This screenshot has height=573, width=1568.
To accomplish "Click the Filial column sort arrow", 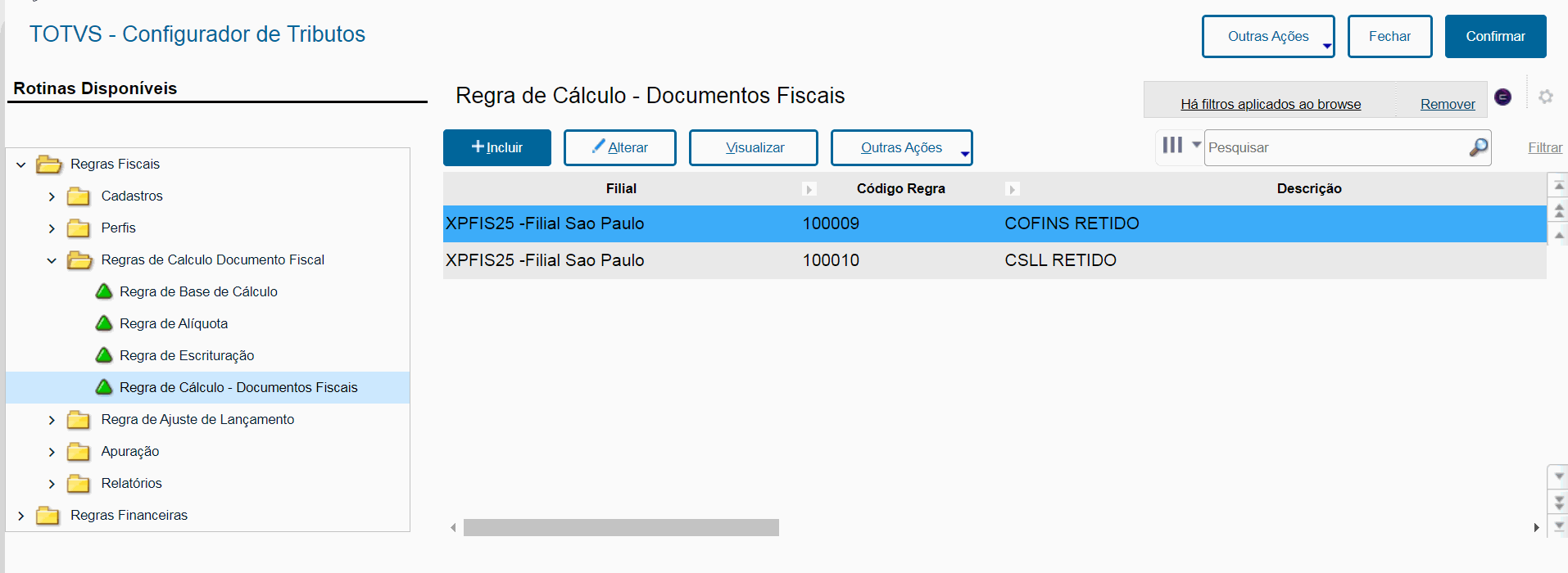I will [x=809, y=189].
